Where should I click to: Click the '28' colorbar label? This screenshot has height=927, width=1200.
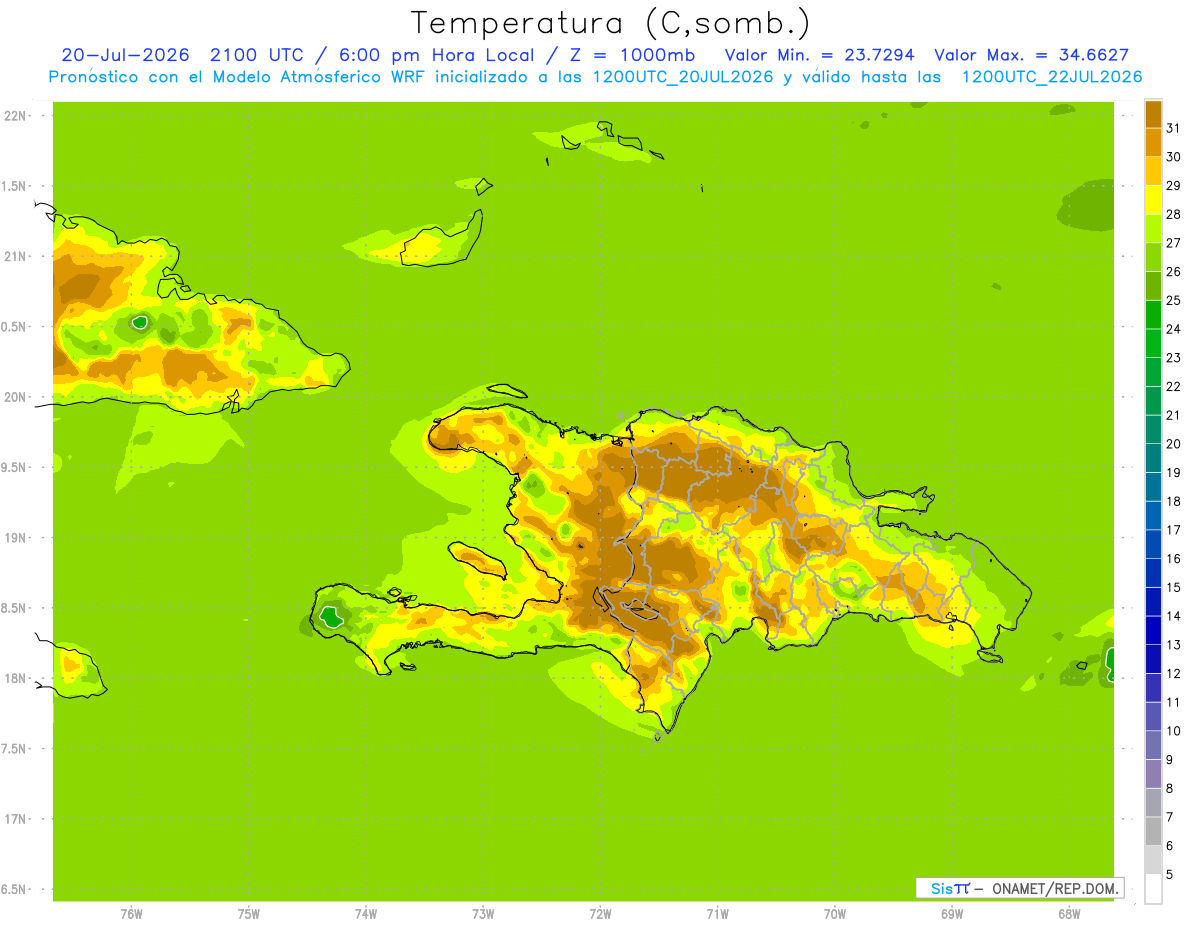(1173, 214)
